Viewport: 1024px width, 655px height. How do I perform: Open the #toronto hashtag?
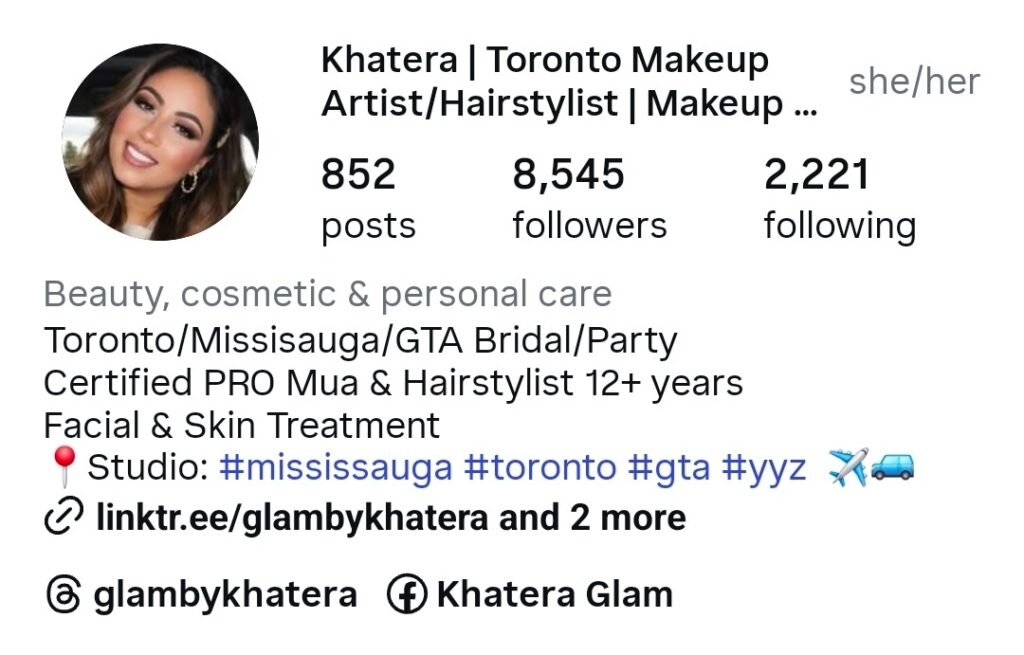click(540, 468)
